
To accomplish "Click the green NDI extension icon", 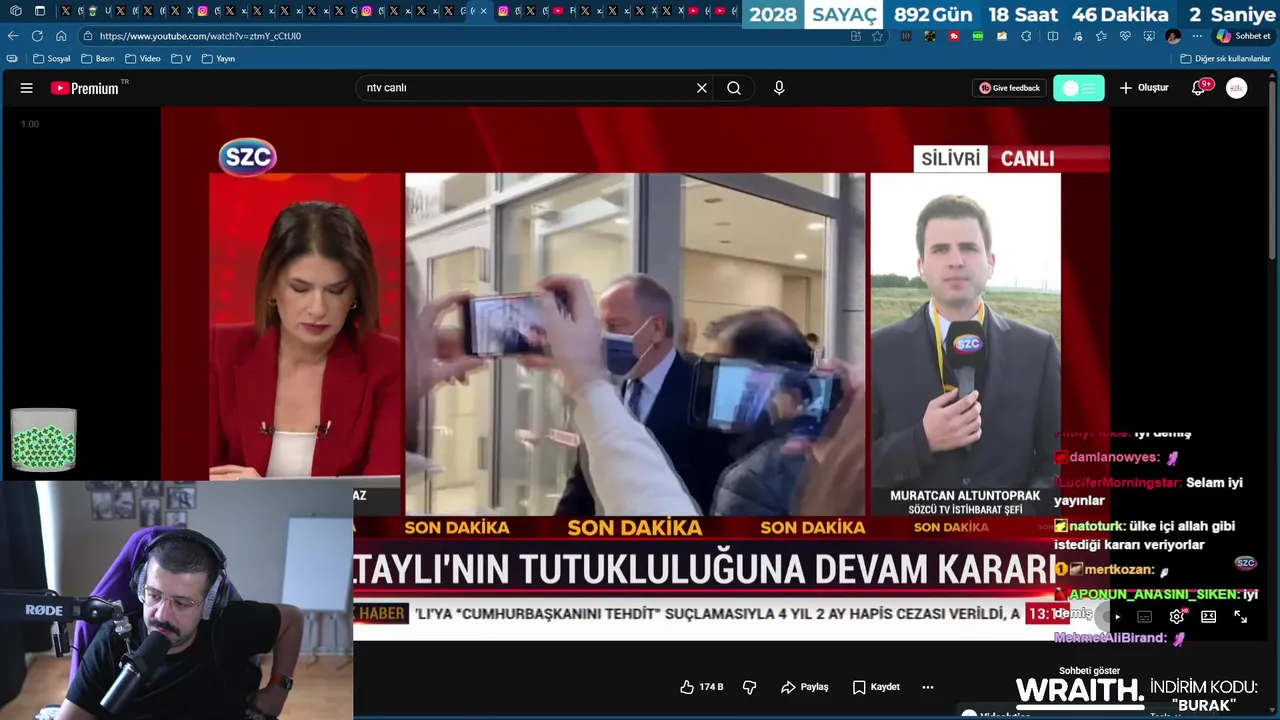I will pyautogui.click(x=978, y=36).
